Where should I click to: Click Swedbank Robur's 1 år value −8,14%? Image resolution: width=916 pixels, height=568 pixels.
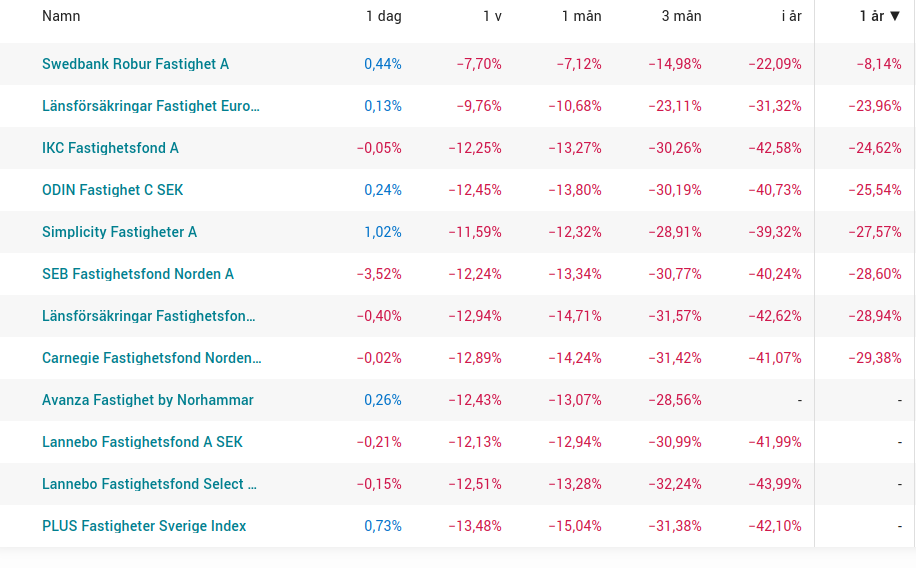pyautogui.click(x=879, y=64)
